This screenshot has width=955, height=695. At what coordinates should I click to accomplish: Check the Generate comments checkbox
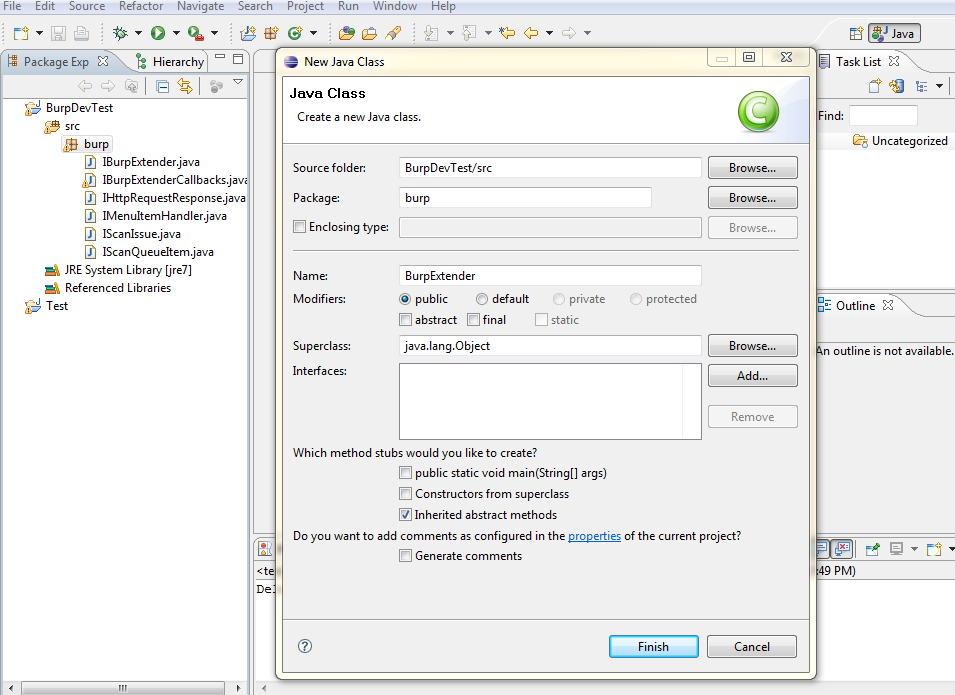click(405, 556)
